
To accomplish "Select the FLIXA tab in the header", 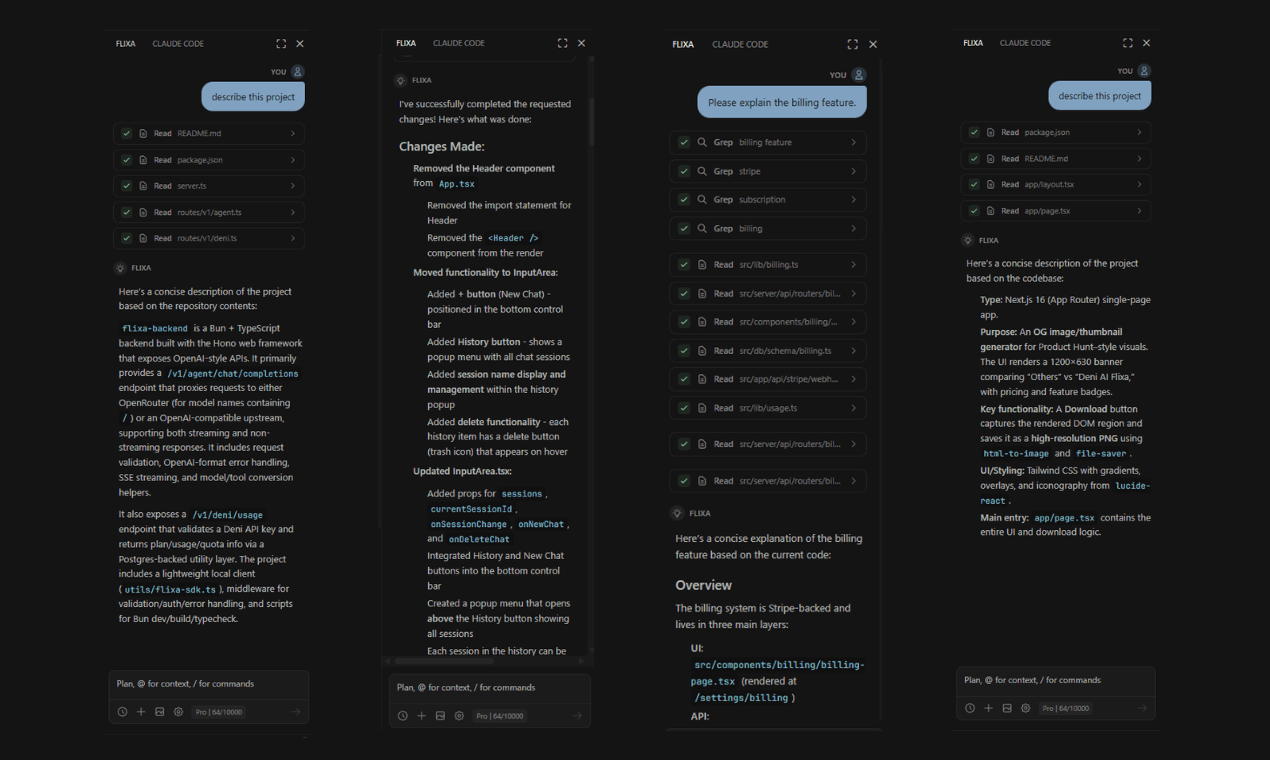I will coord(125,43).
